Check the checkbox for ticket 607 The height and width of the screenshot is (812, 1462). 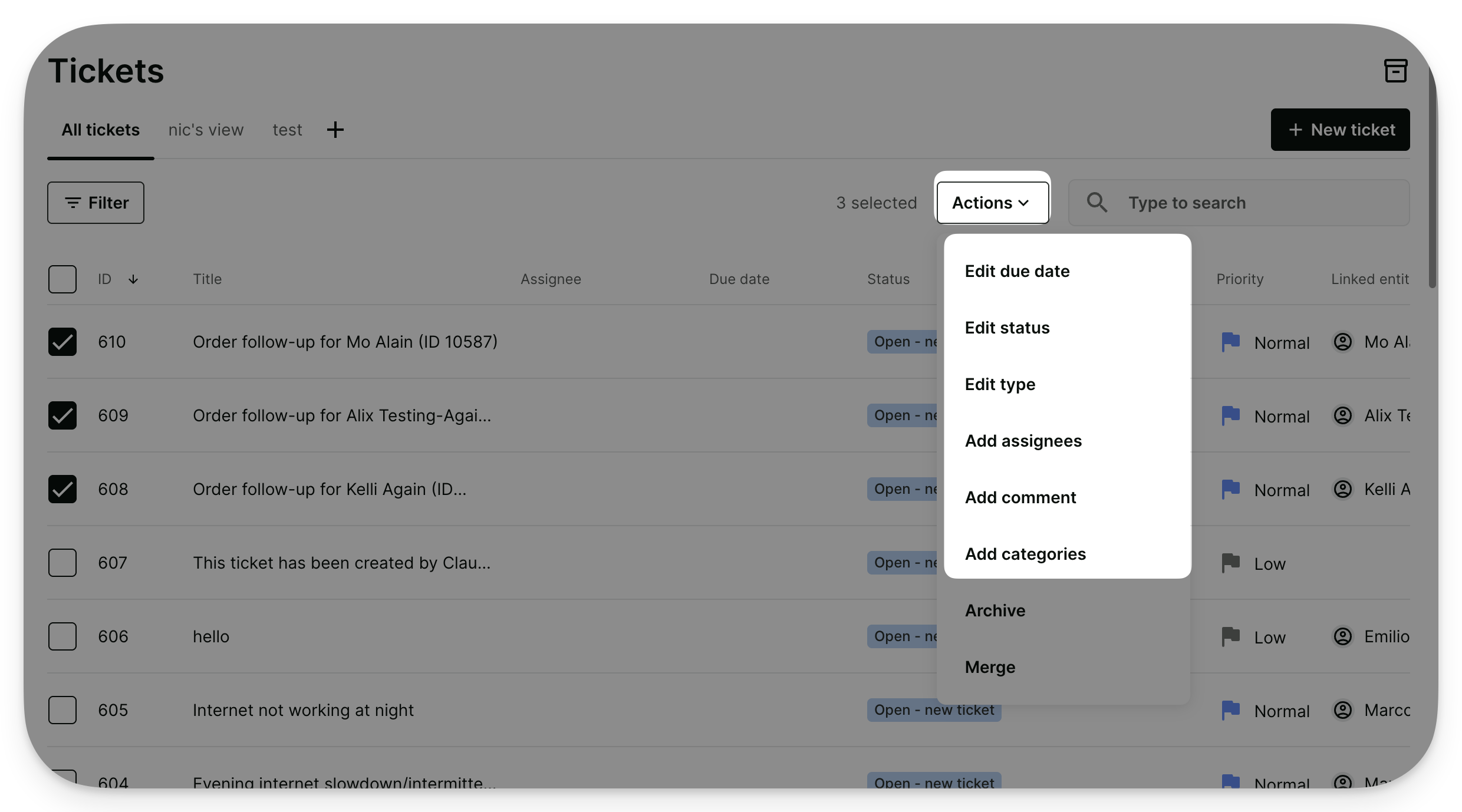tap(62, 563)
